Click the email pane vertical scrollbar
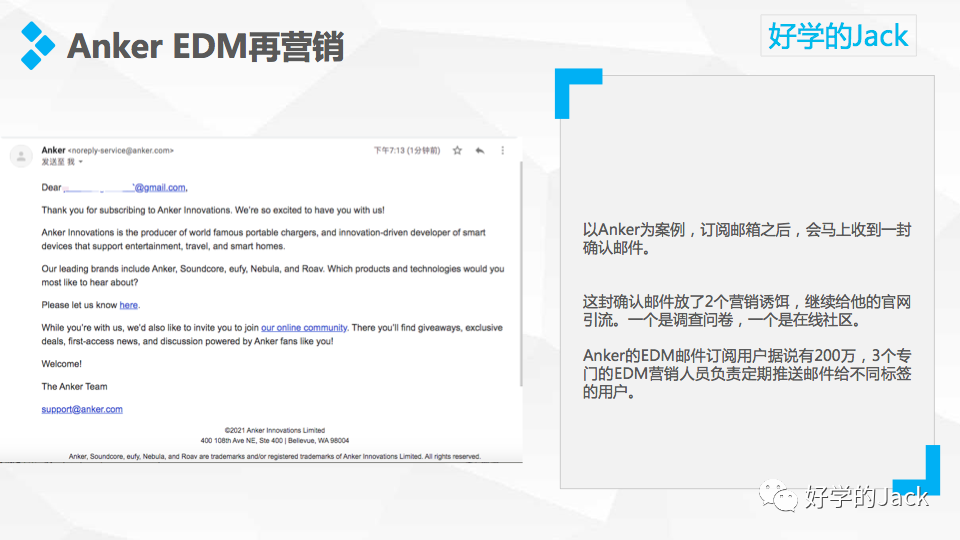Viewport: 960px width, 540px height. tap(521, 274)
